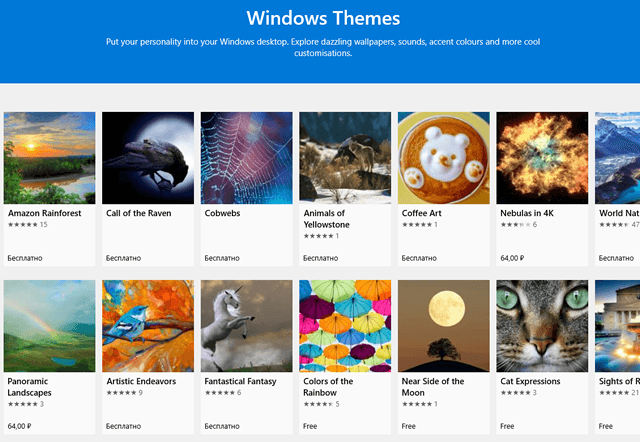Click Free under Near Side of the Moon
640x442 pixels.
(409, 426)
